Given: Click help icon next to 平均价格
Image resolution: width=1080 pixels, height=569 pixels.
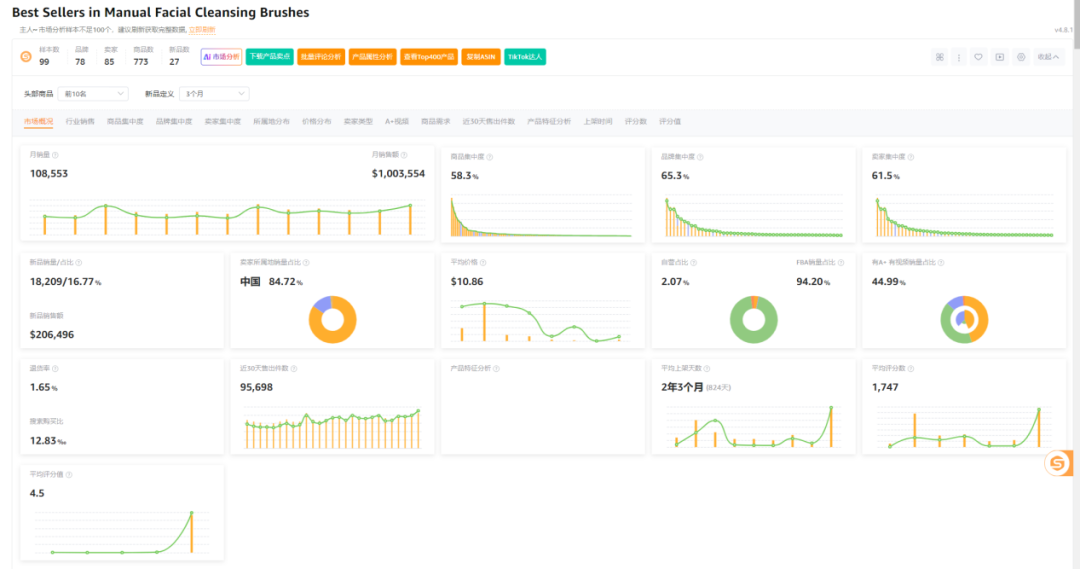Looking at the screenshot, I should [x=483, y=262].
